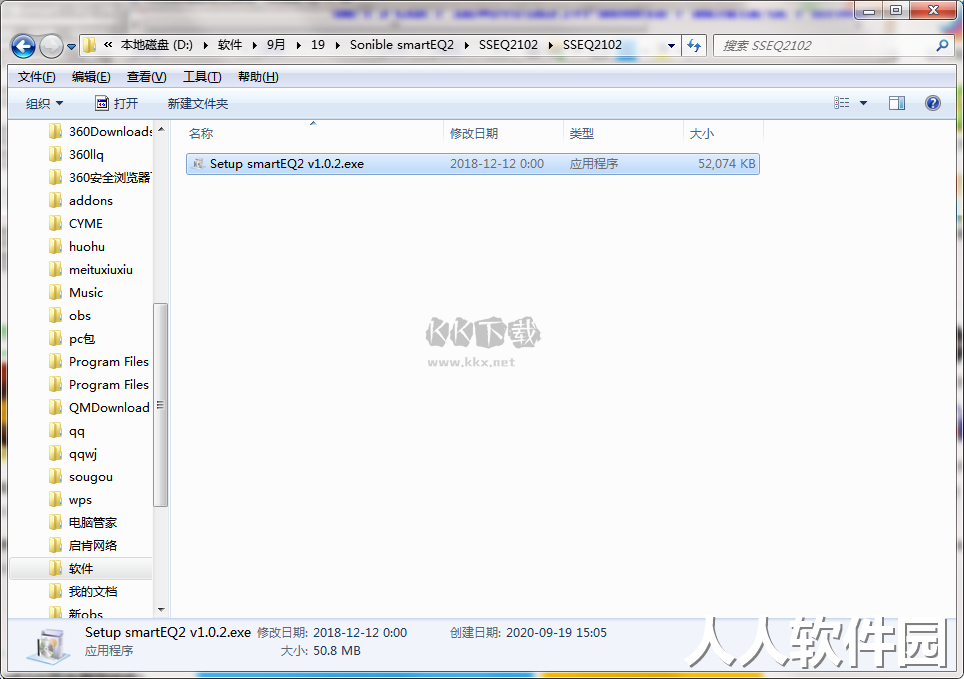The image size is (964, 679).
Task: Click the obs folder icon
Action: pyautogui.click(x=55, y=316)
